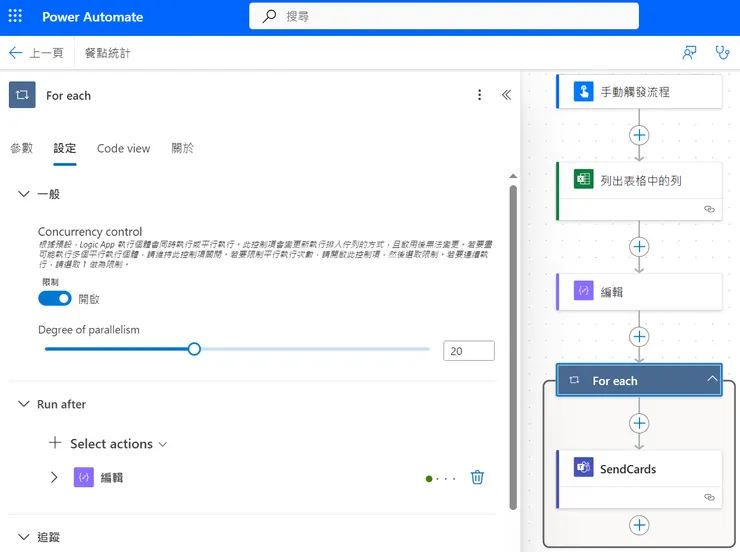Click the run-after status dots for 編輯
This screenshot has width=740, height=552.
440,478
